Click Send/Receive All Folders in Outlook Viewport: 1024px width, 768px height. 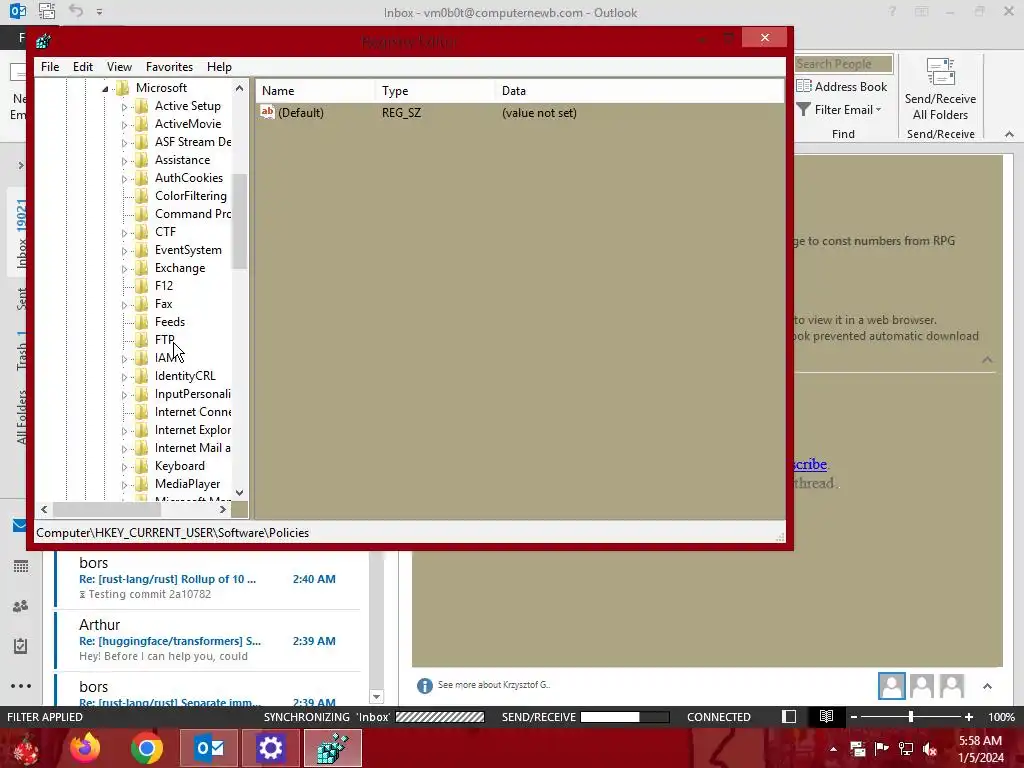point(940,89)
